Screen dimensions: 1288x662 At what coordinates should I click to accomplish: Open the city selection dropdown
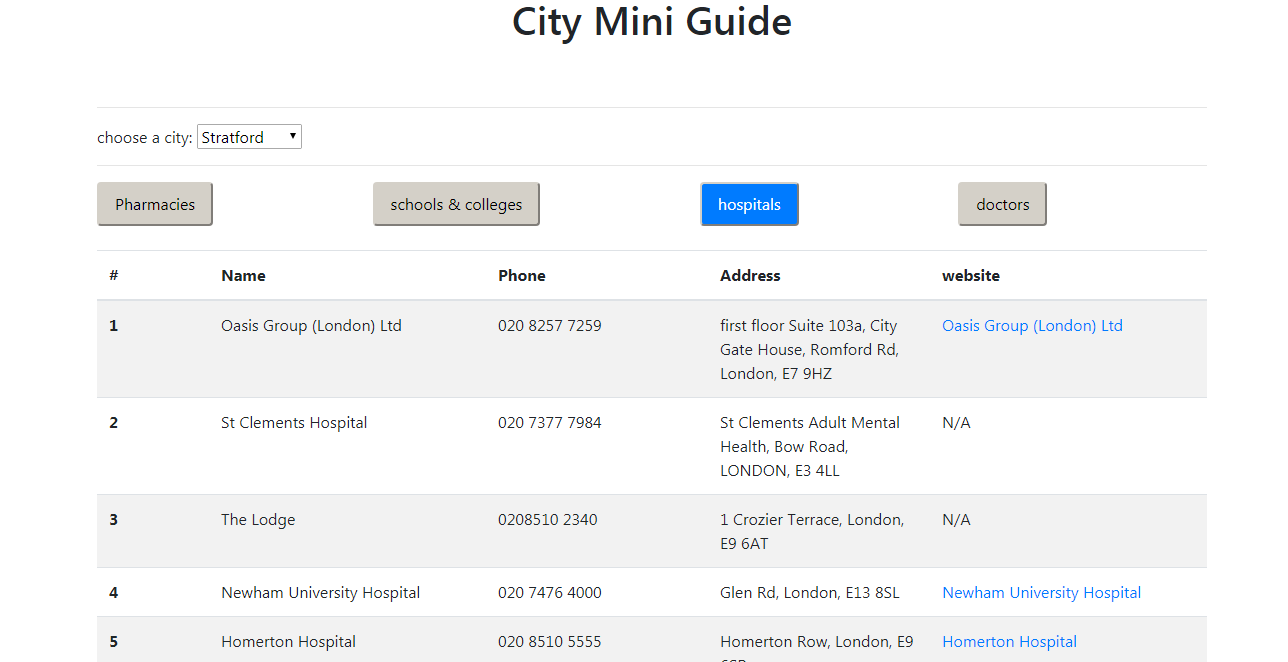pos(249,137)
